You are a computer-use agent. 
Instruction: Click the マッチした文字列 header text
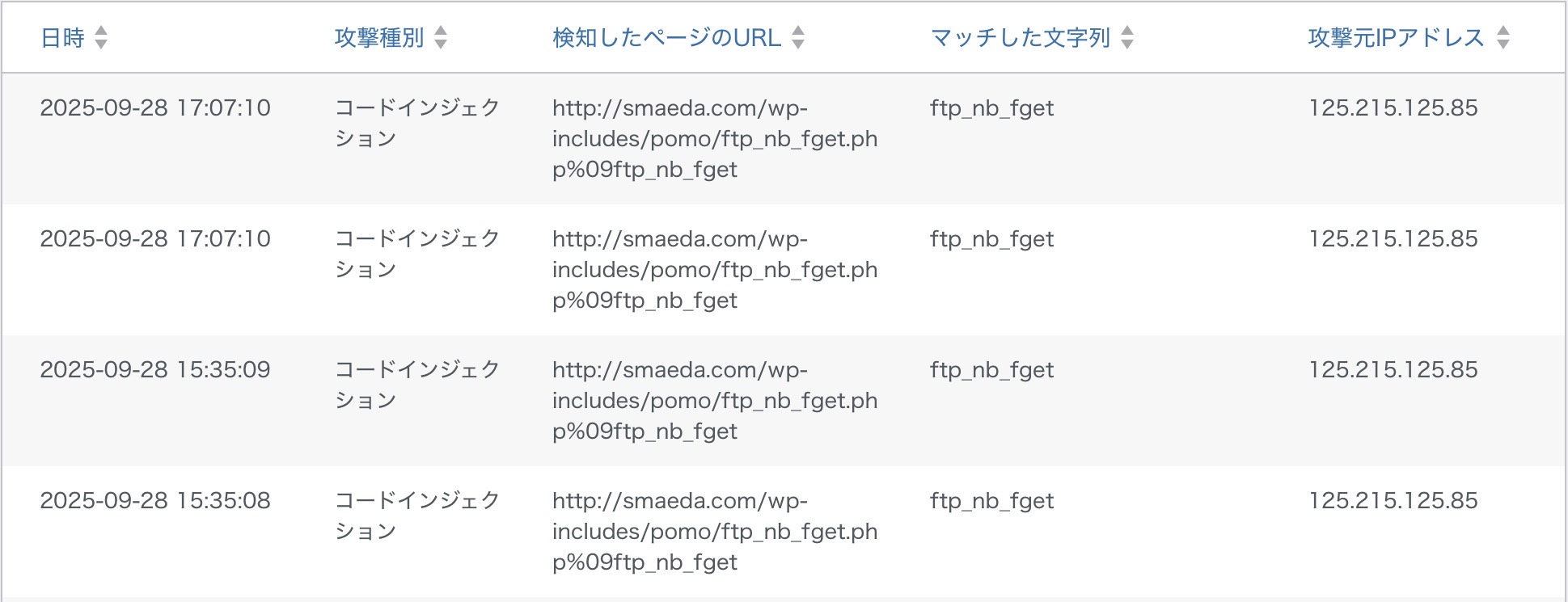pos(1021,38)
